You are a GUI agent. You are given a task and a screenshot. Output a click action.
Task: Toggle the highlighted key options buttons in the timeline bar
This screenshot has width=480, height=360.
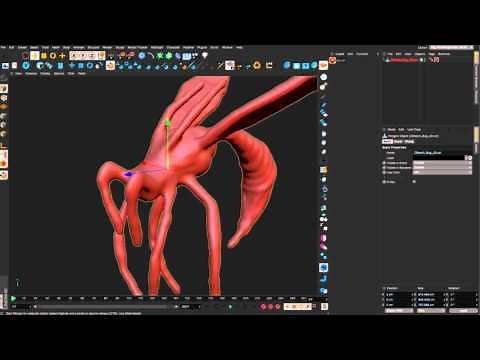click(298, 306)
